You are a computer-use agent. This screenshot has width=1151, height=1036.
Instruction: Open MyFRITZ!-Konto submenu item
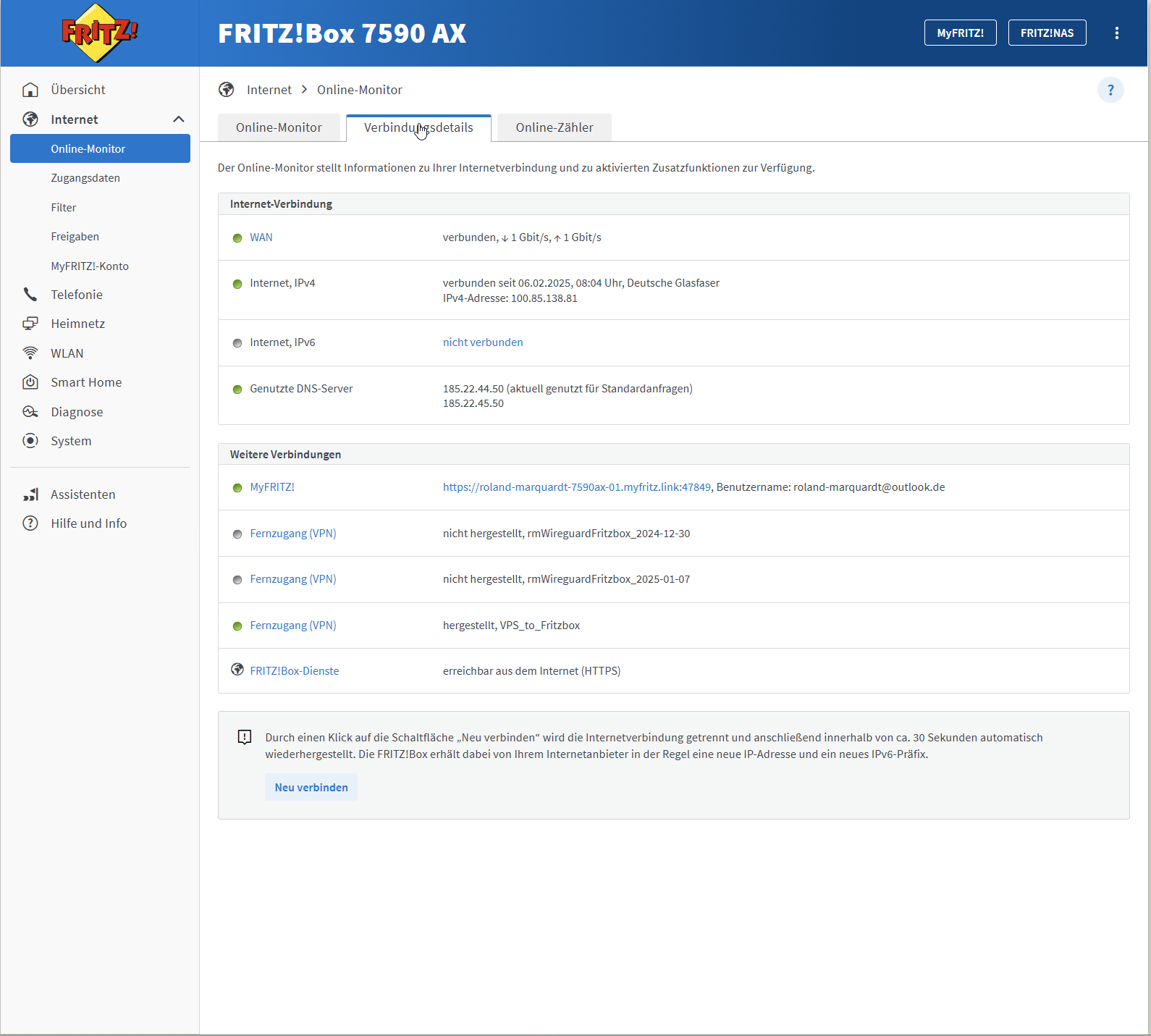click(x=90, y=266)
